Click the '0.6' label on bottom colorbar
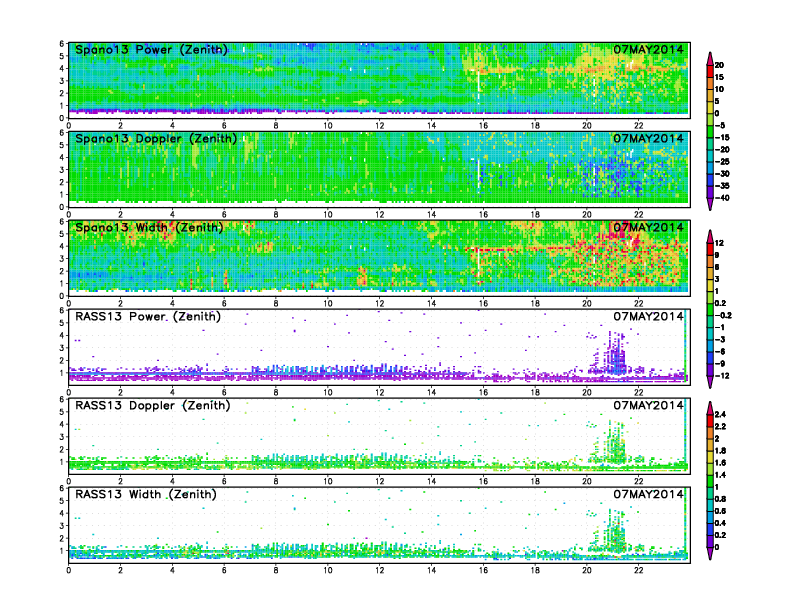The width and height of the screenshot is (792, 612). [x=720, y=511]
